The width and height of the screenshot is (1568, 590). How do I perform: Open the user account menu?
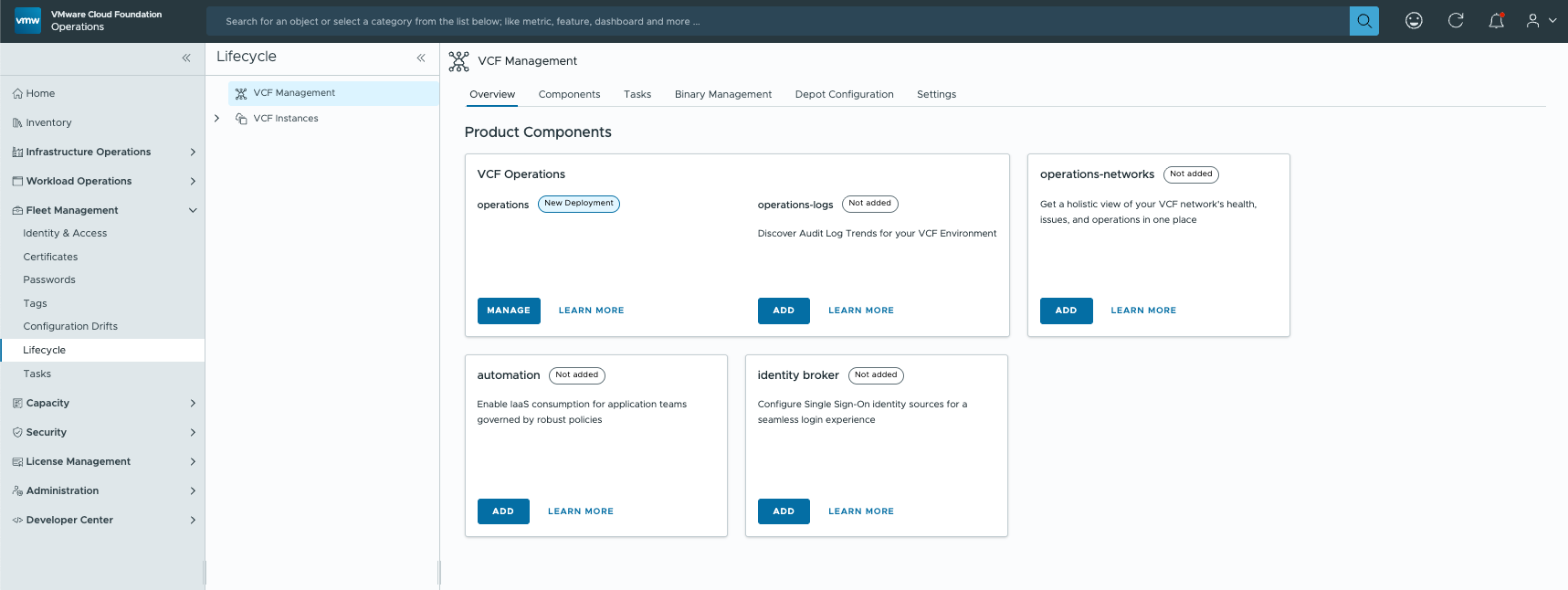[1541, 21]
